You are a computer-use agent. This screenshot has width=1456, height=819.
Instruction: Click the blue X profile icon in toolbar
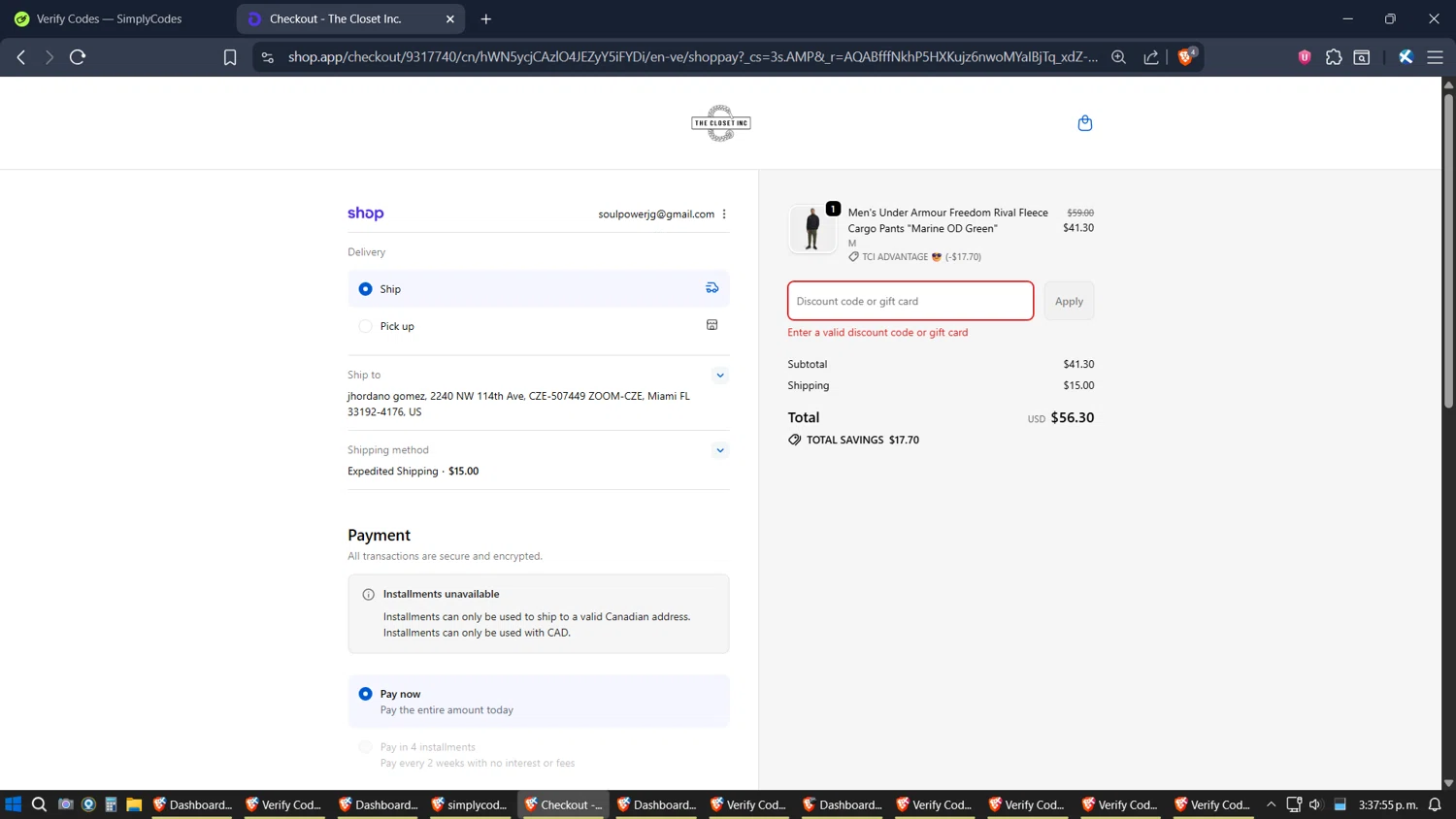pos(1406,57)
